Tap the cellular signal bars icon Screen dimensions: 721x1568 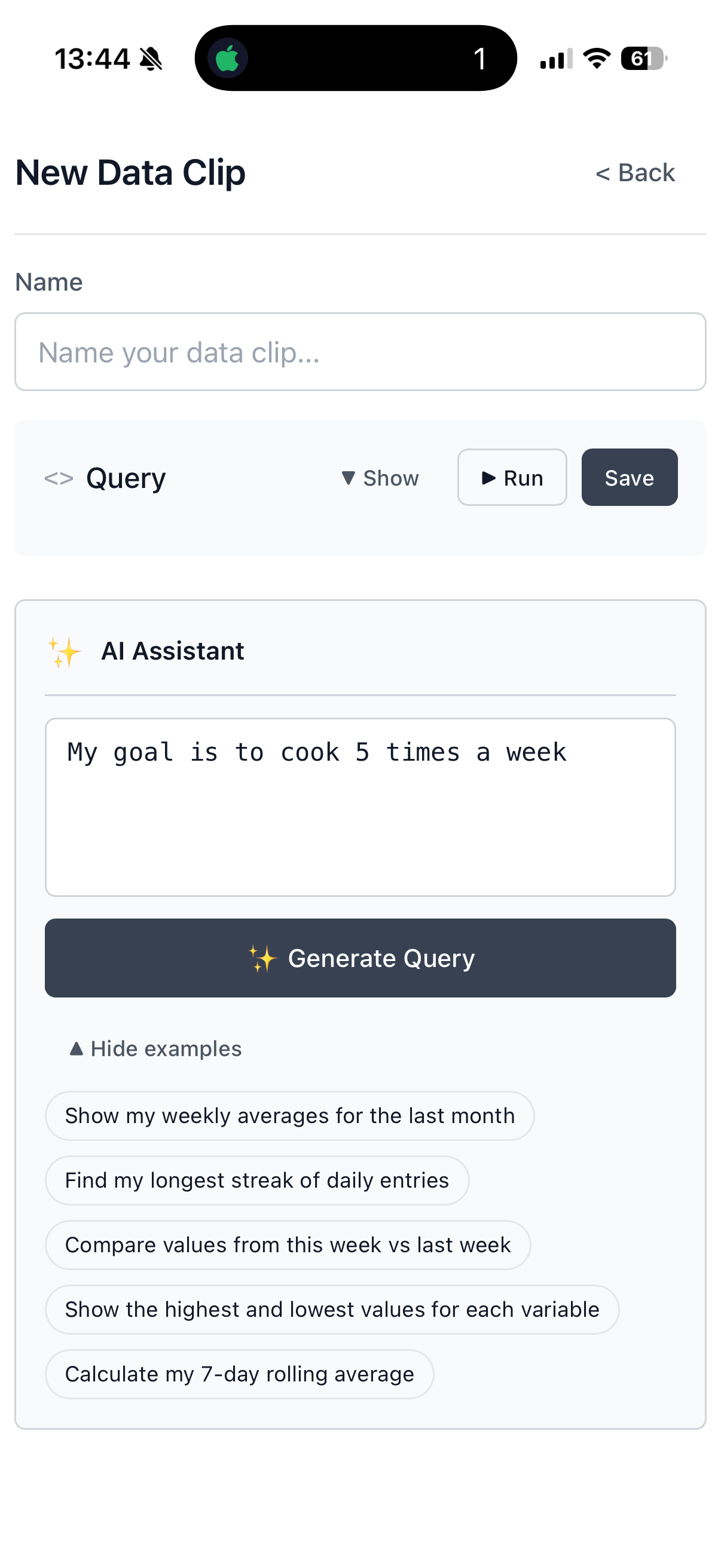click(x=556, y=59)
